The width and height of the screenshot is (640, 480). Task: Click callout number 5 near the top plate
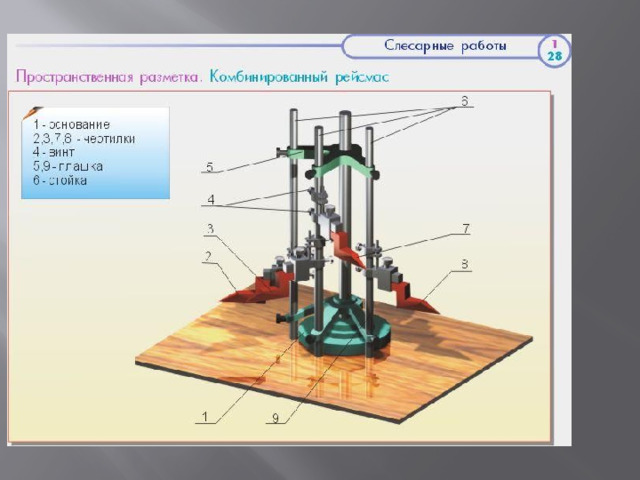pos(209,166)
